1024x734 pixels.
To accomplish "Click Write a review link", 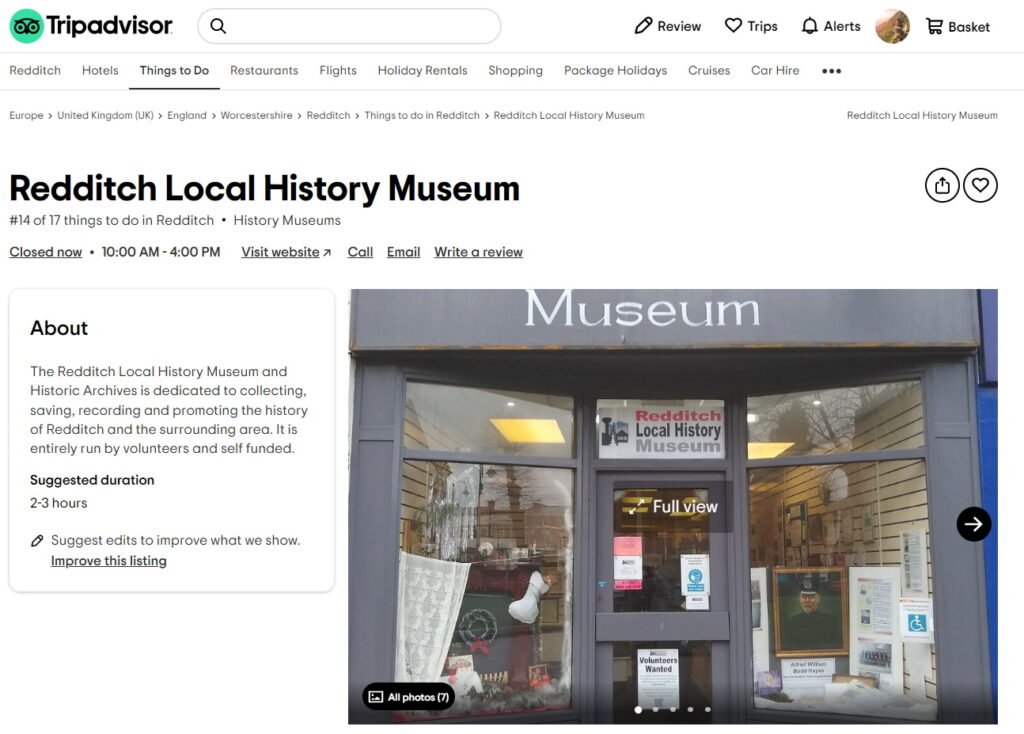I will point(478,252).
